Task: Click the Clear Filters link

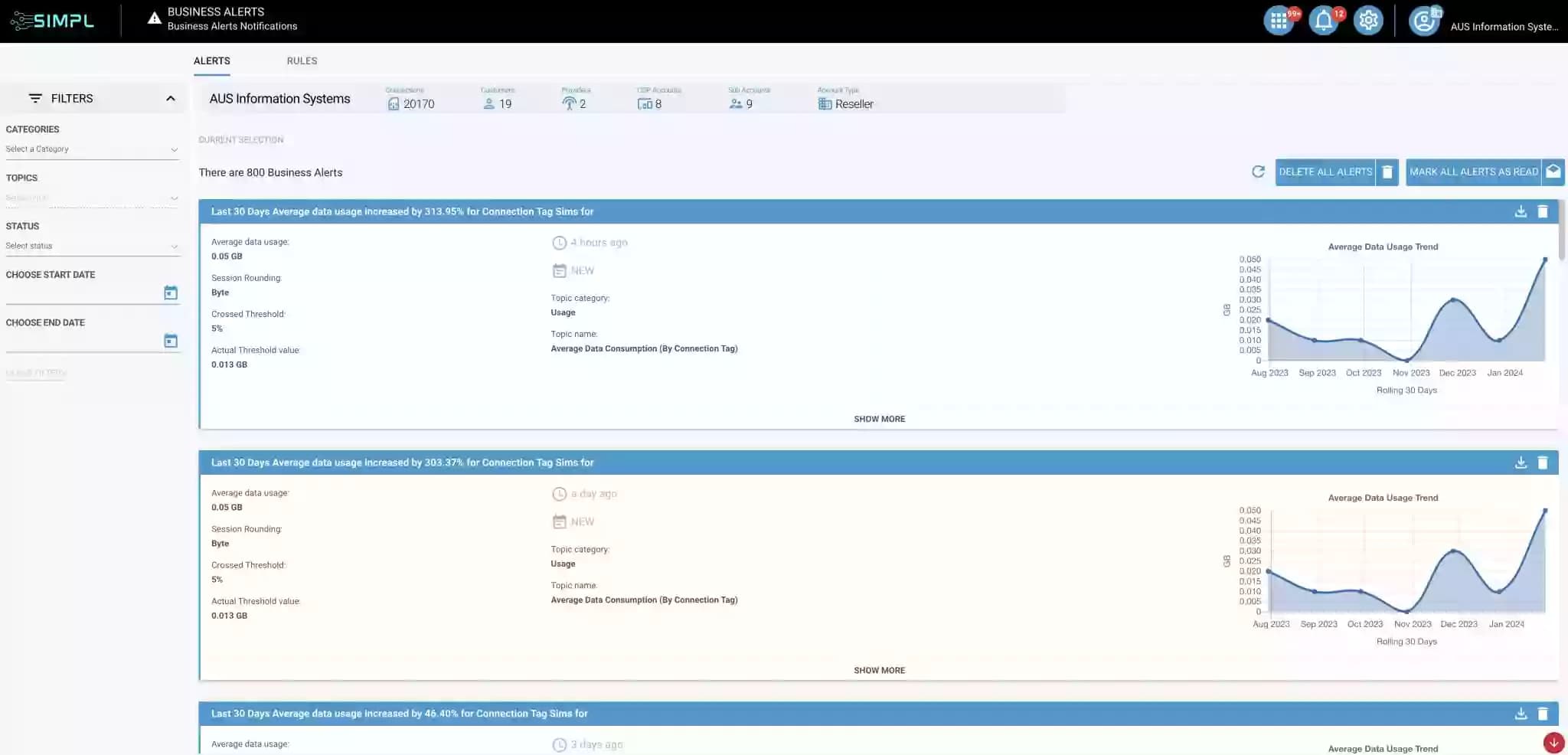Action: click(x=36, y=373)
